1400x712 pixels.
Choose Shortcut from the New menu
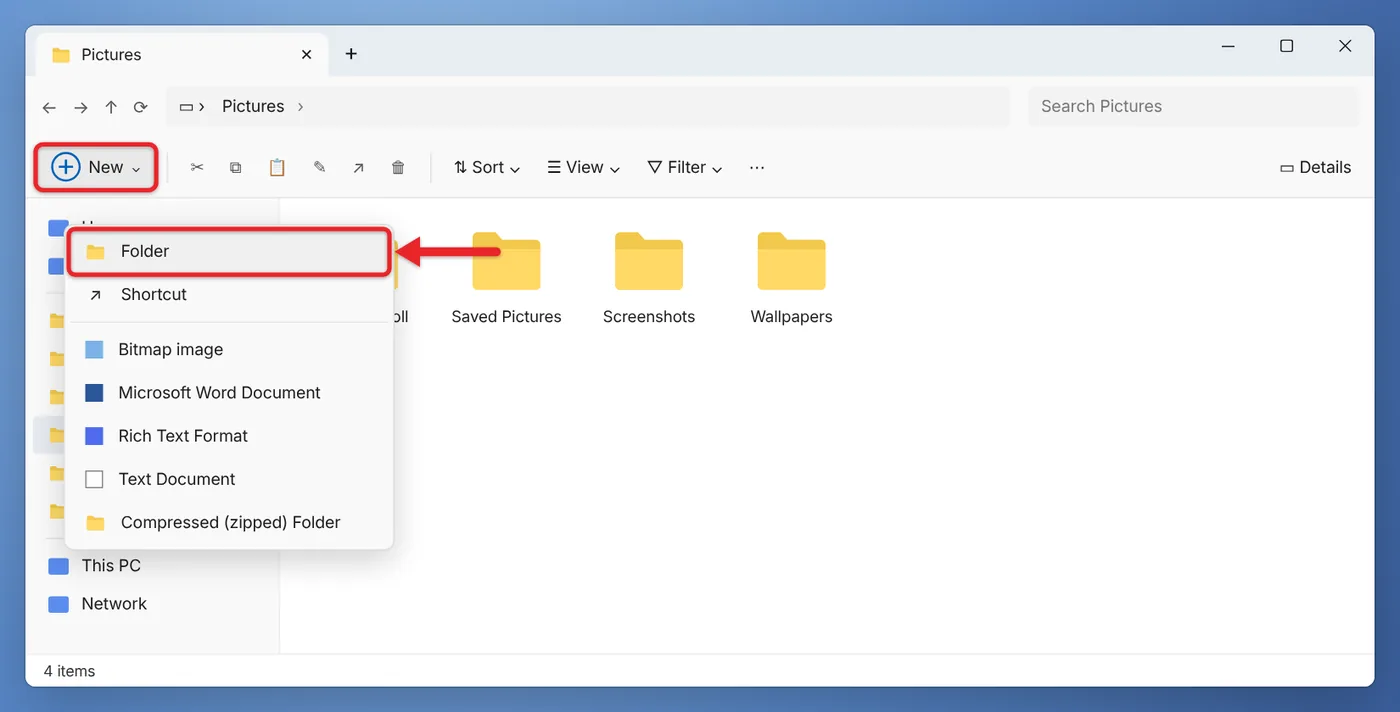coord(229,294)
